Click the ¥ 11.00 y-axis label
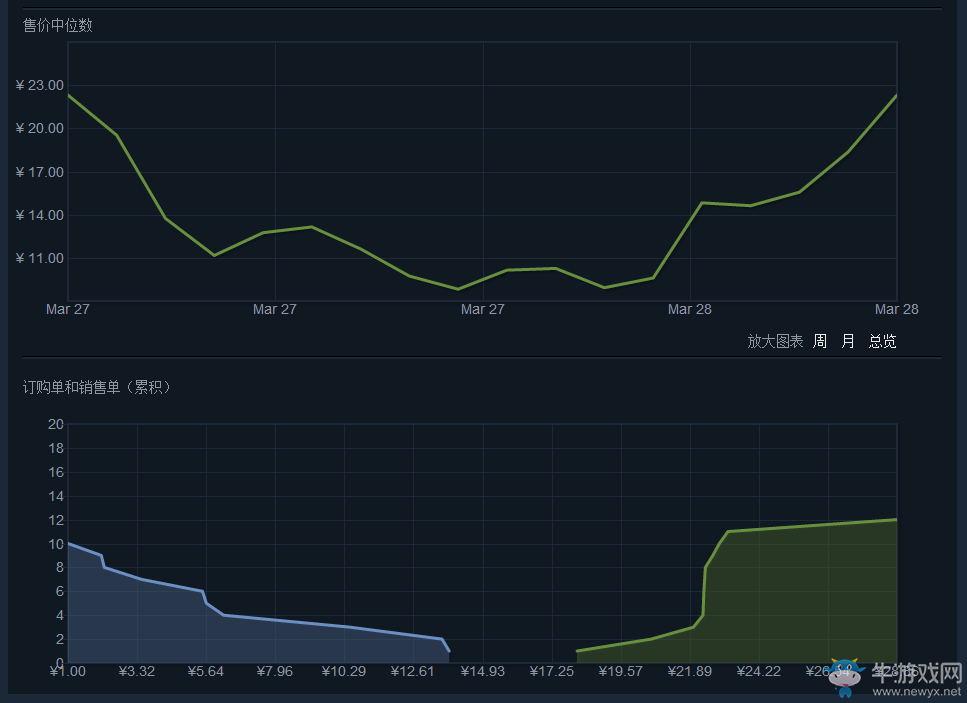 coord(40,258)
